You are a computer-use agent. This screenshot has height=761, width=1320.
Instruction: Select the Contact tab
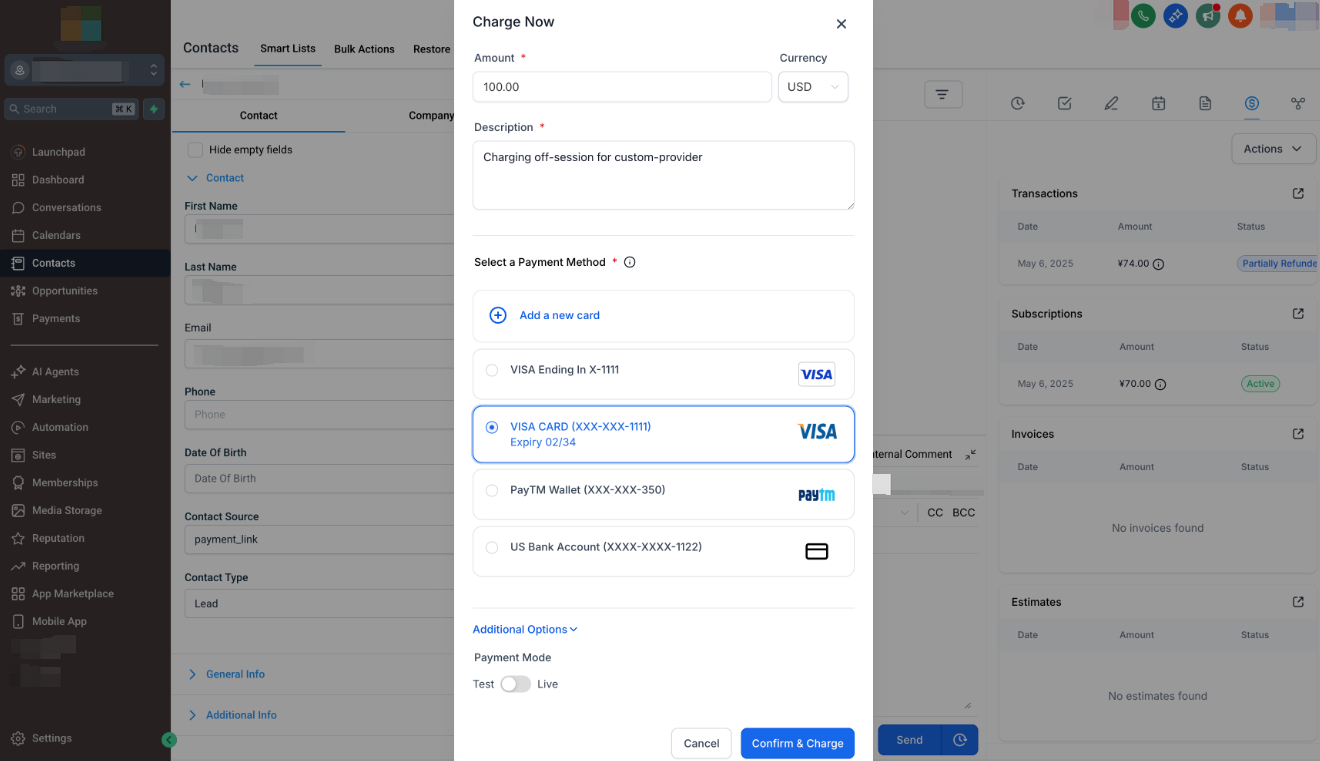click(x=258, y=116)
